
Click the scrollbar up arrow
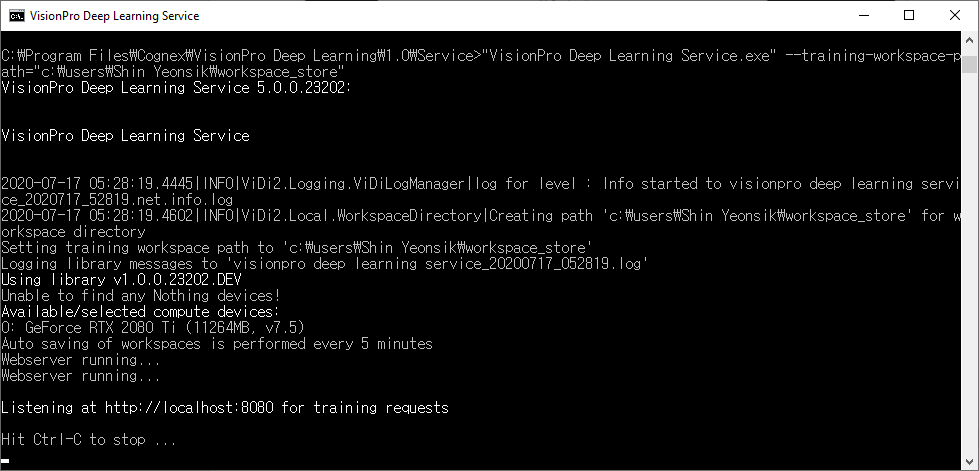tap(969, 39)
